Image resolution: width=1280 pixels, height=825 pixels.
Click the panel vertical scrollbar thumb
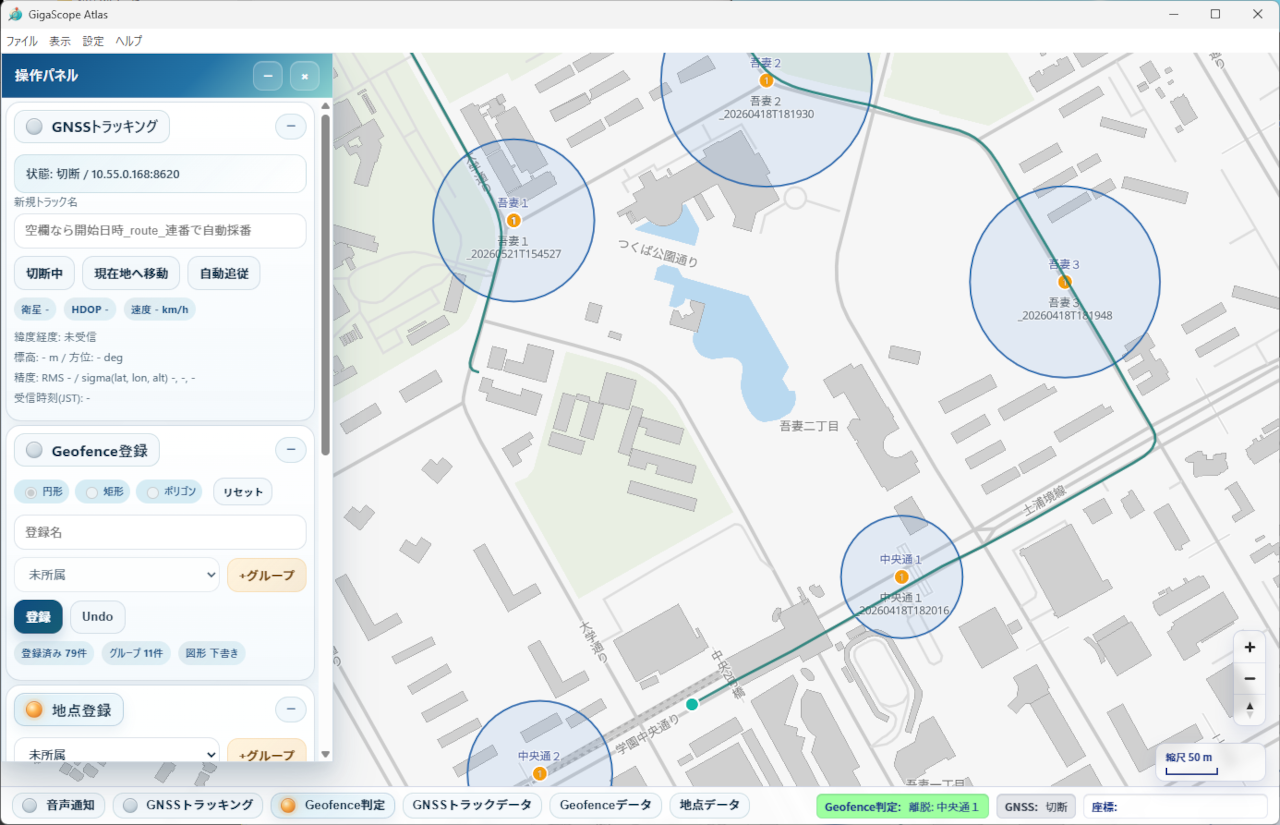click(x=325, y=285)
